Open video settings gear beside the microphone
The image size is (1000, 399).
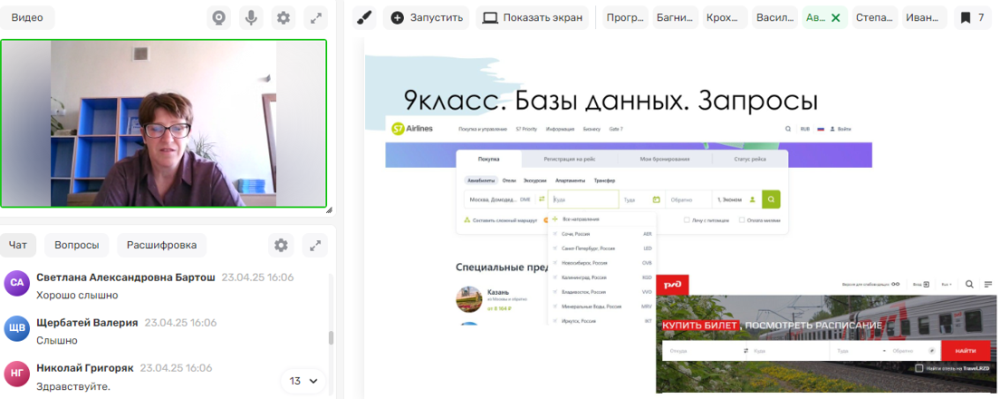283,18
